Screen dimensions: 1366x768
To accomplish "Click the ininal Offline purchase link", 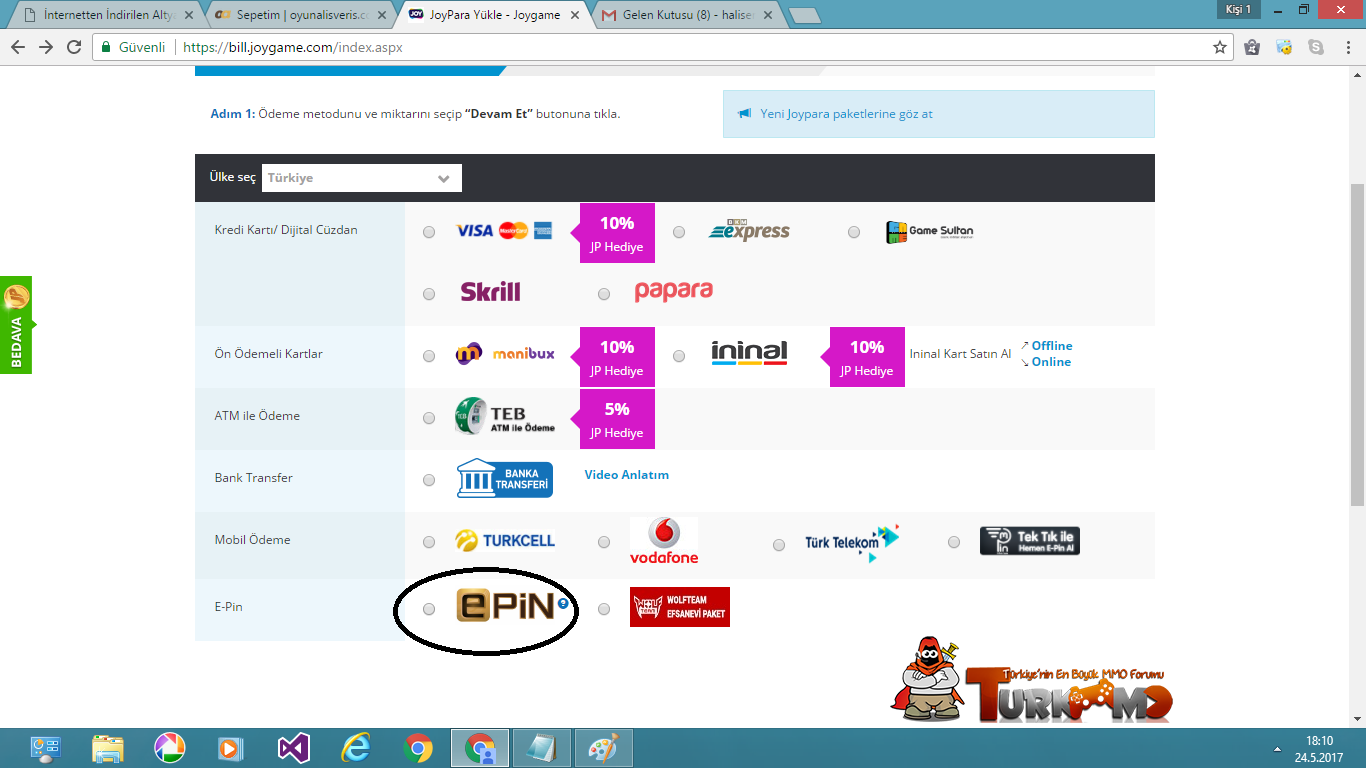I will 1052,346.
